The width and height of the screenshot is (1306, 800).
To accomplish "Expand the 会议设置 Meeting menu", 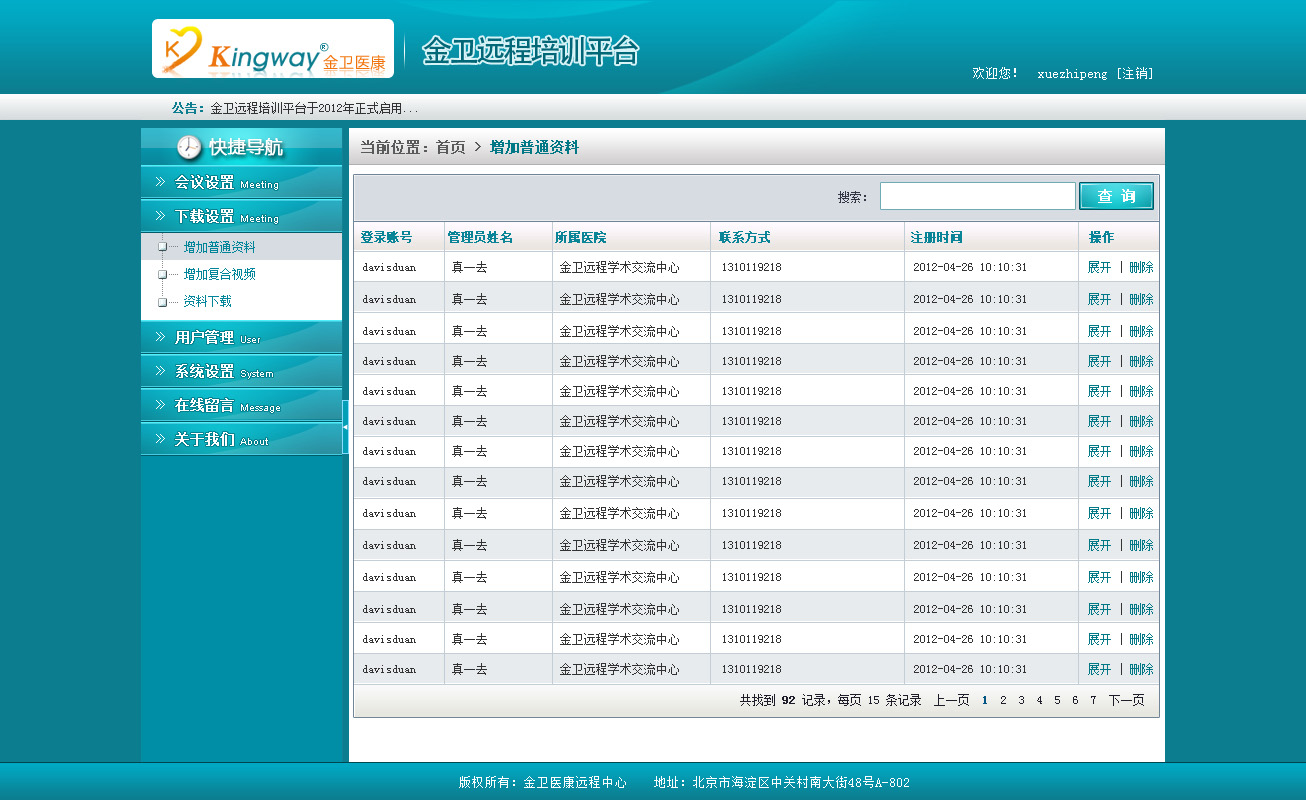I will (241, 182).
